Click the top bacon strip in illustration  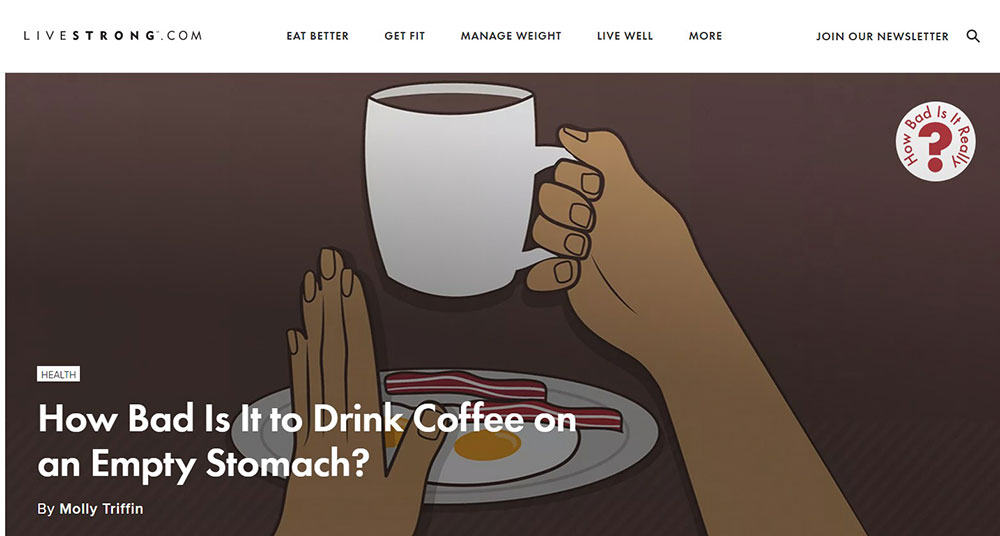click(466, 385)
